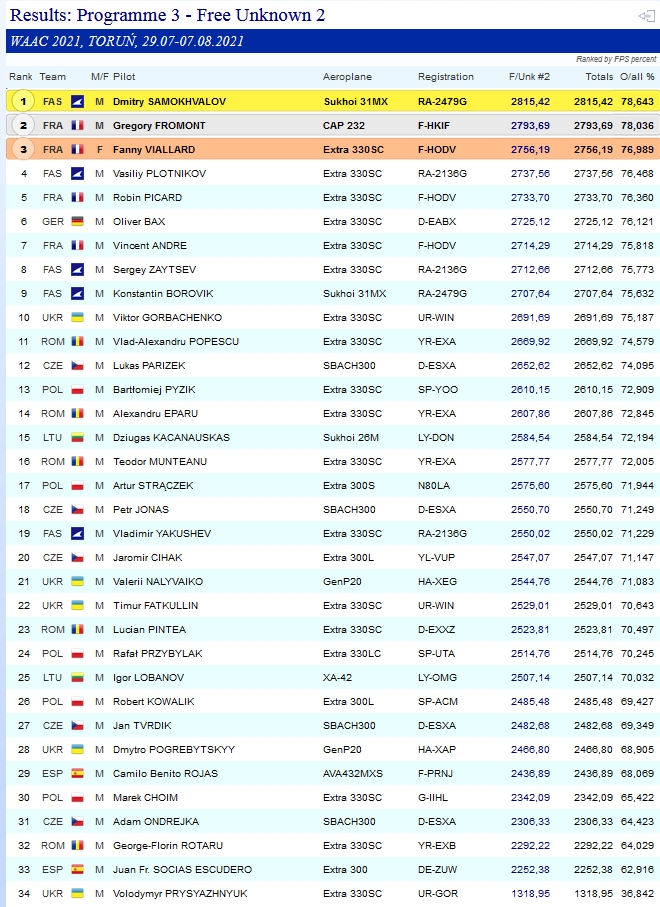Image resolution: width=660 pixels, height=907 pixels.
Task: Click the Spanish flag in Juan Fr. SOCIAS ESCUDERO's row
Action: (78, 869)
